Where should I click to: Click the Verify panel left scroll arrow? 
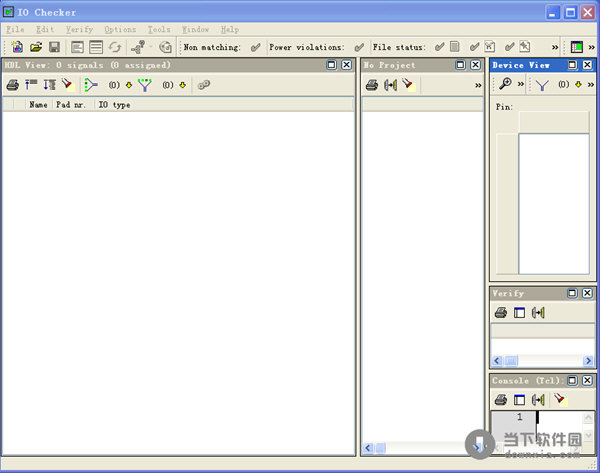(x=497, y=360)
